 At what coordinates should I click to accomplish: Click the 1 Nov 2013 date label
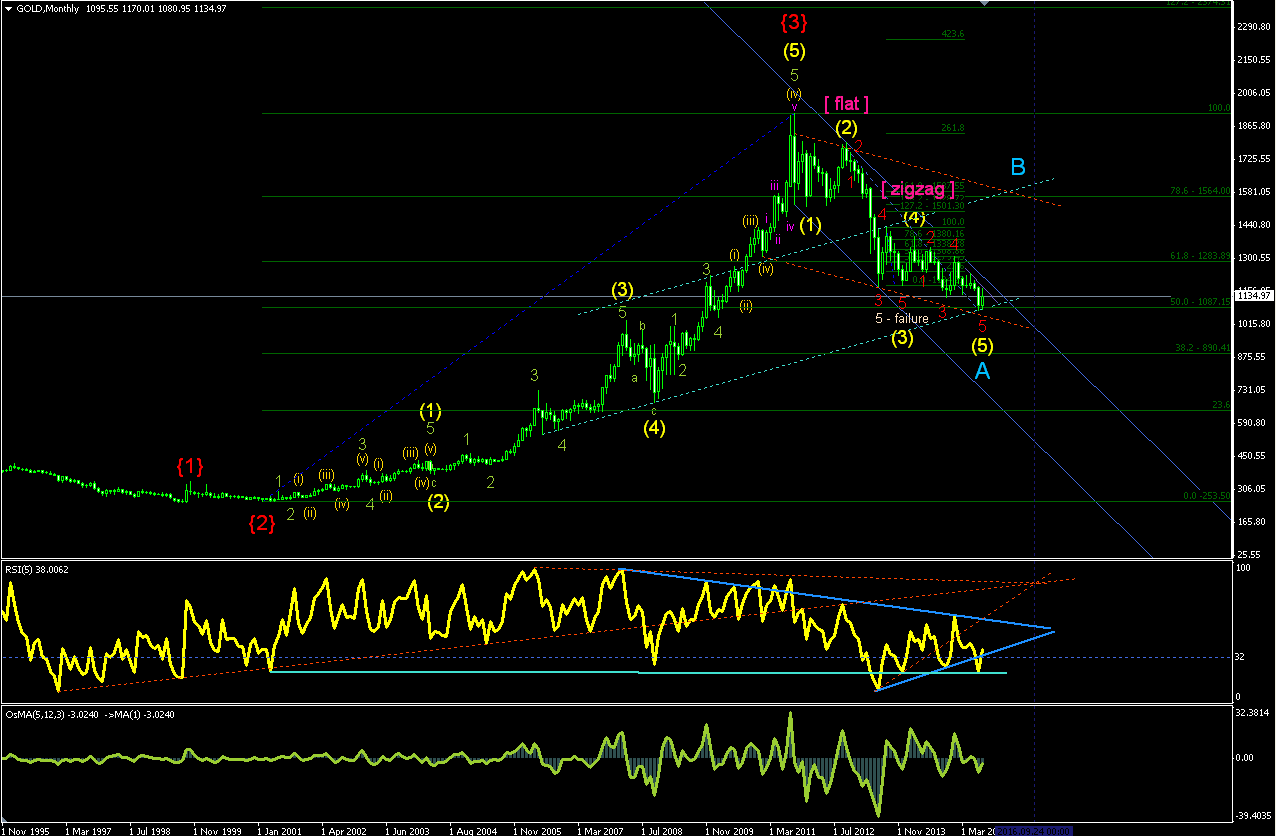[x=923, y=830]
